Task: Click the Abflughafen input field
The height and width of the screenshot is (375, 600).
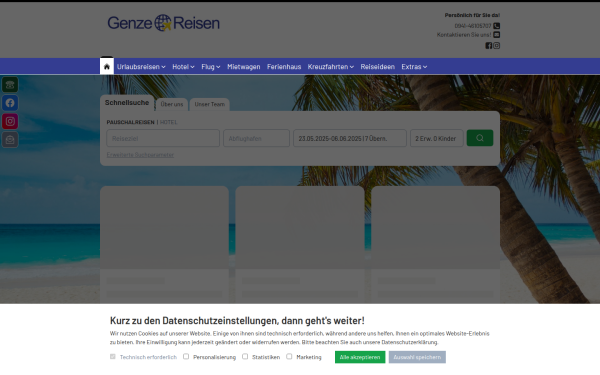Action: (x=256, y=138)
